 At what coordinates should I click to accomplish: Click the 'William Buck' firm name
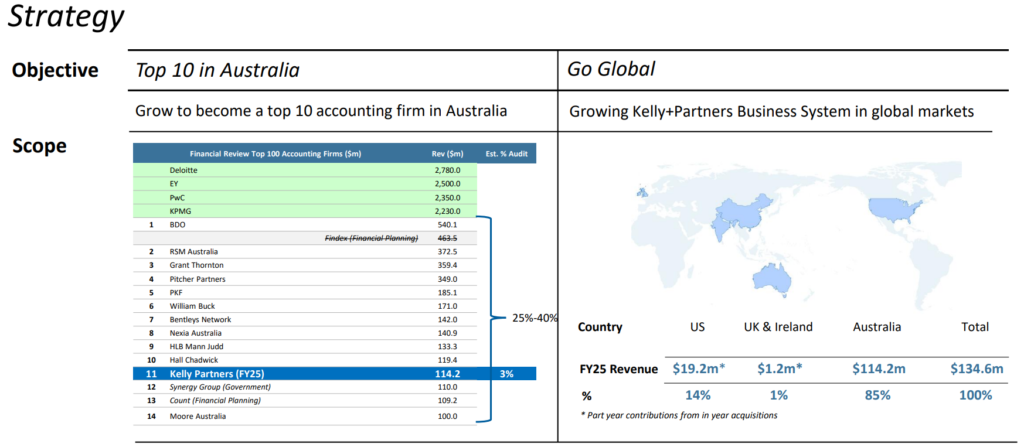tap(192, 306)
